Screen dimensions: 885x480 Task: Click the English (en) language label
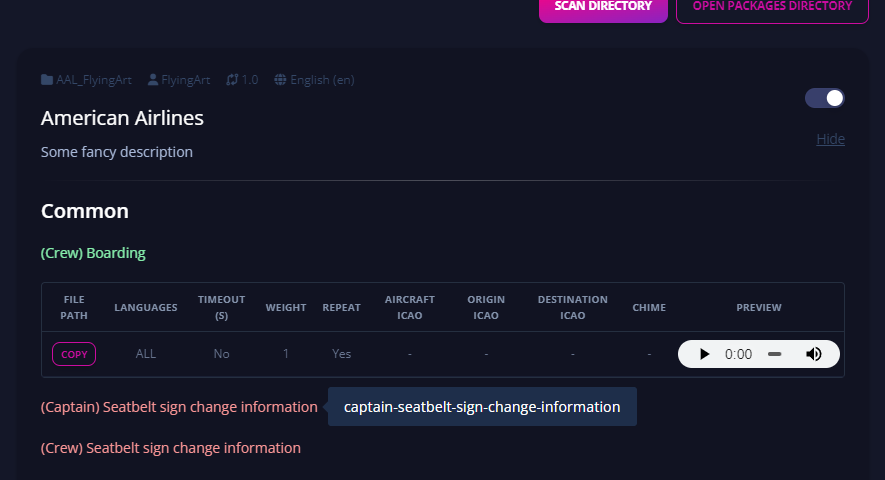[x=322, y=80]
